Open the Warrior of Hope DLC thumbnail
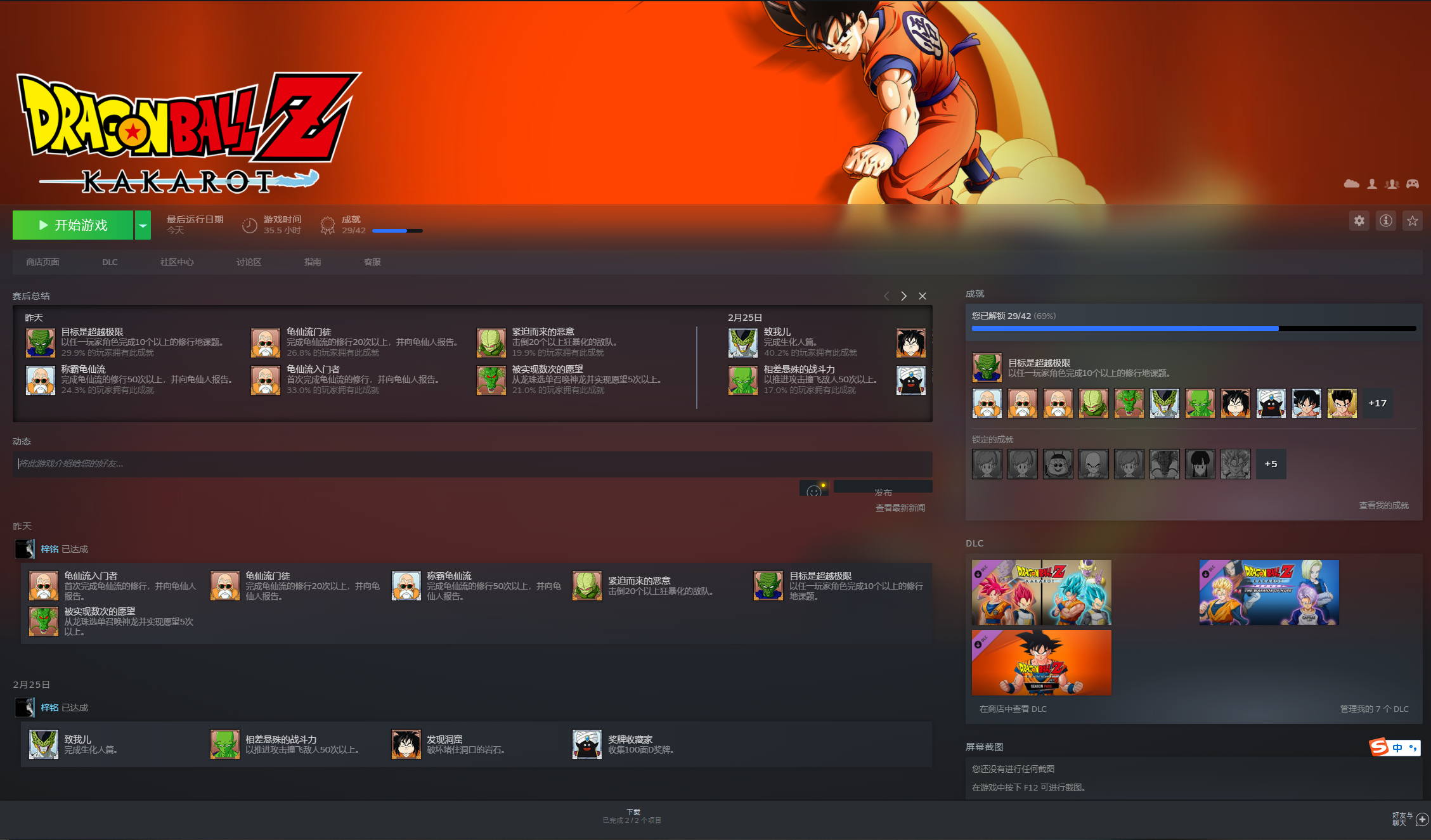The height and width of the screenshot is (840, 1431). [1269, 592]
